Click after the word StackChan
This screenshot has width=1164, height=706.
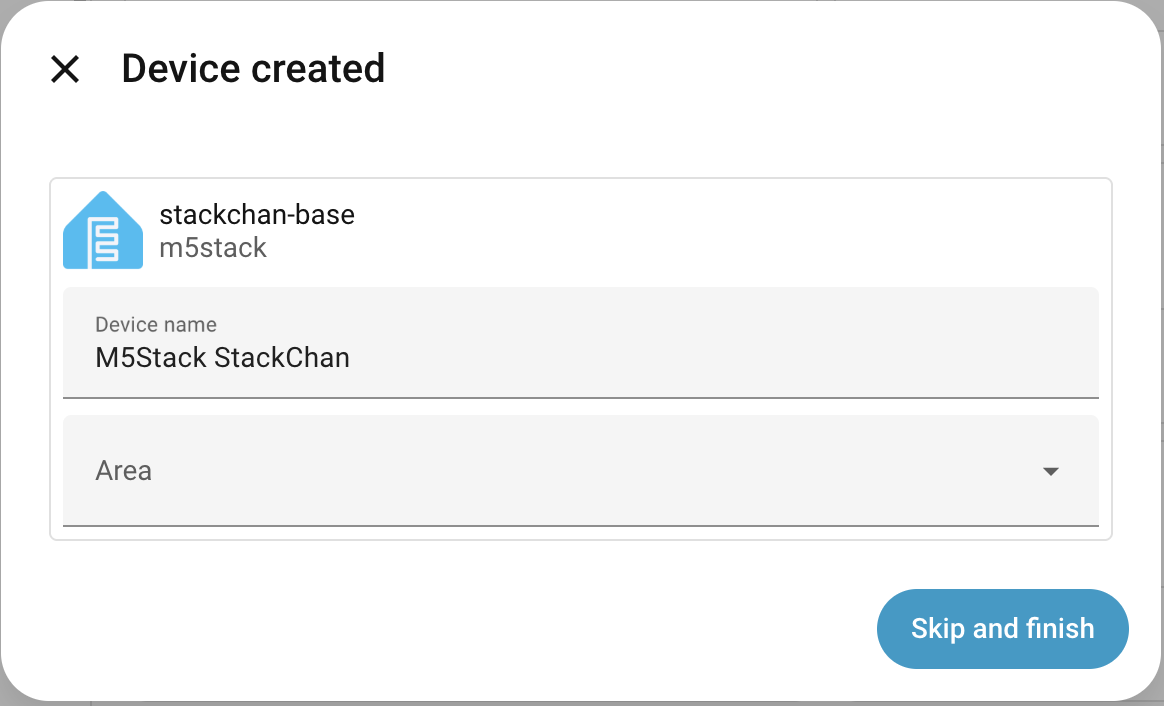352,358
